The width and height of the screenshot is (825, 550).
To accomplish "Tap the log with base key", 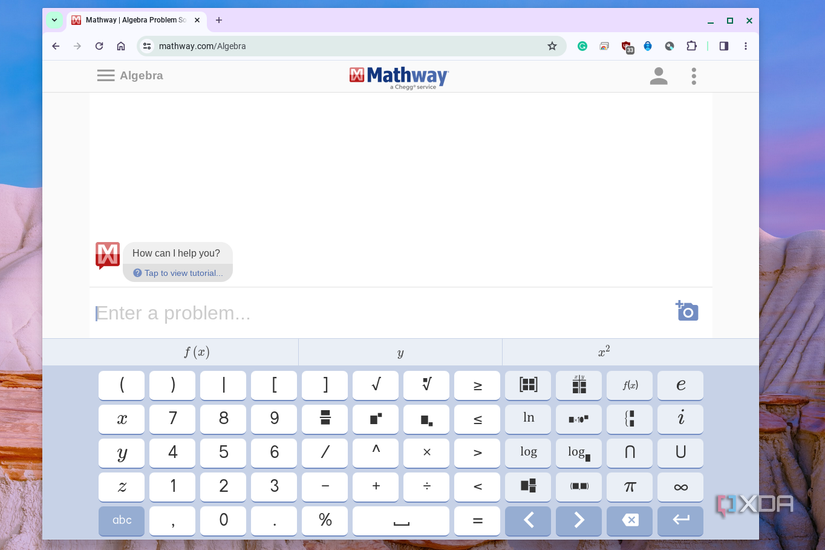I will [579, 452].
